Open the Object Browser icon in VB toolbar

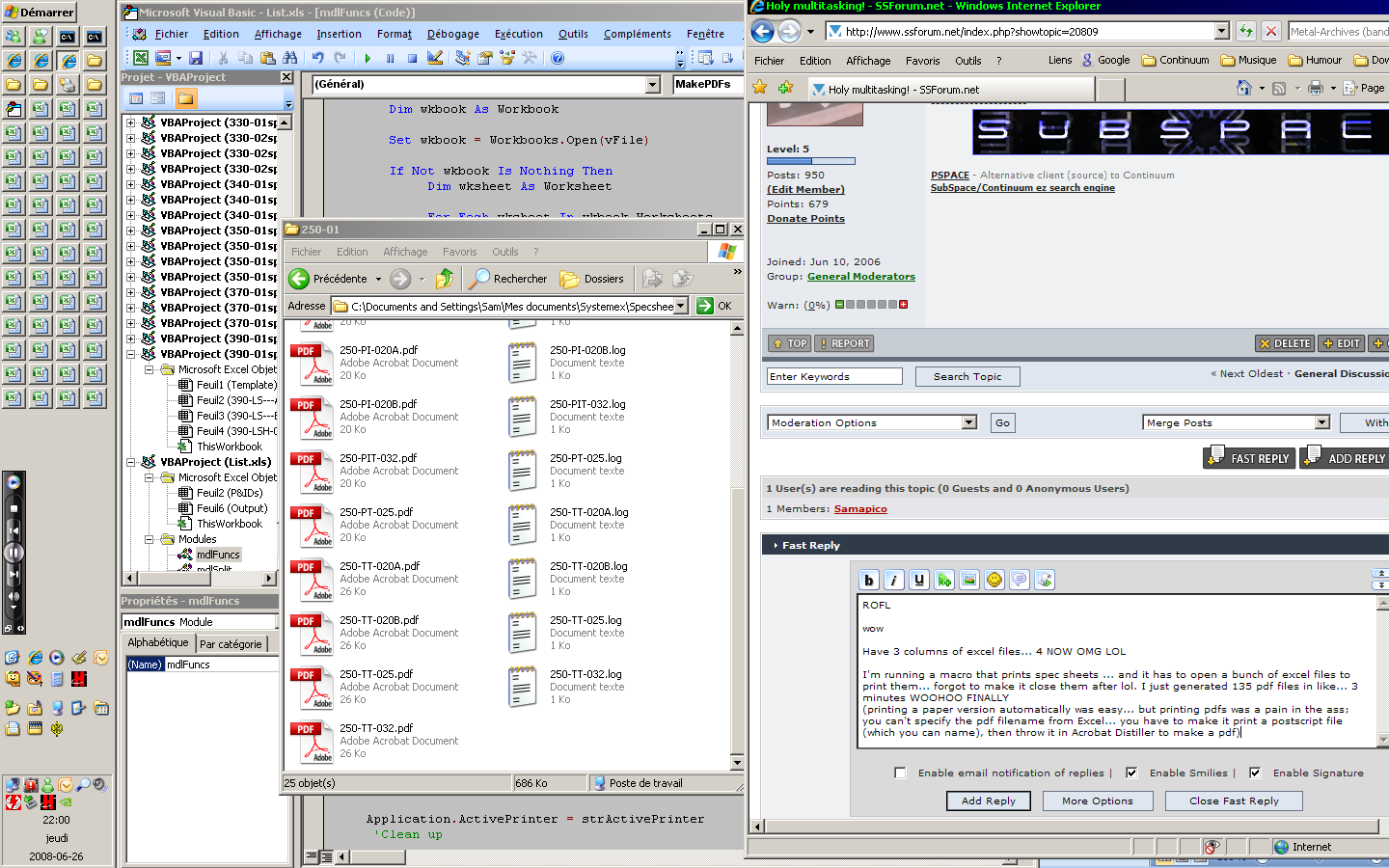pyautogui.click(x=507, y=58)
